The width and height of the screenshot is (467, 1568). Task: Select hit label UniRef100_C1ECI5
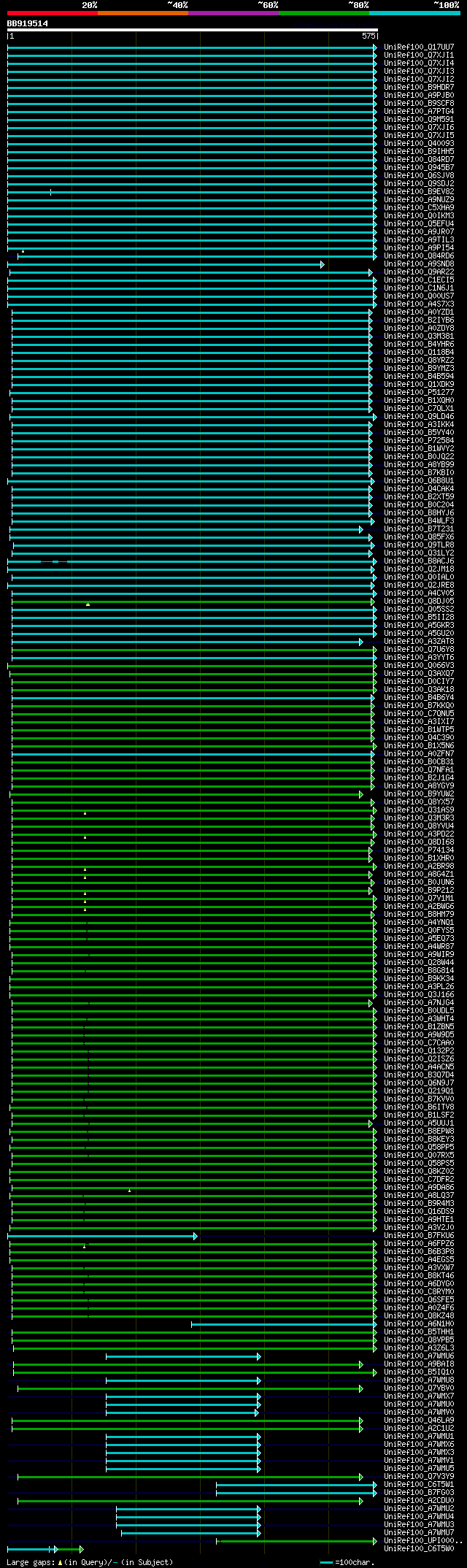click(419, 280)
